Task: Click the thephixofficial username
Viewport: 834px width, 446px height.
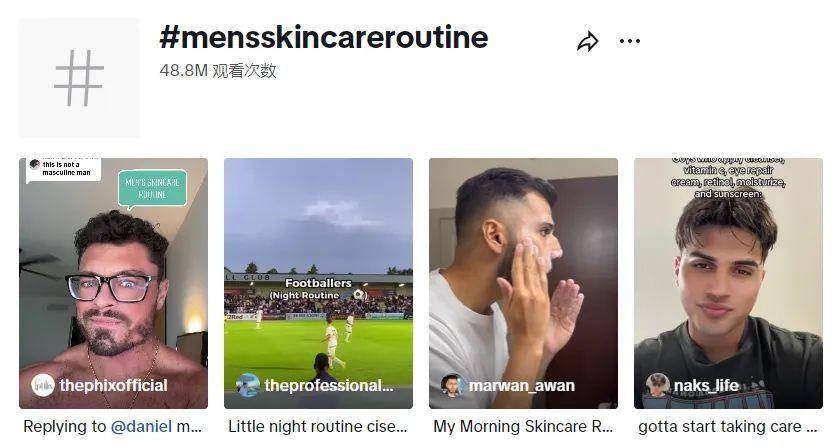Action: 113,385
